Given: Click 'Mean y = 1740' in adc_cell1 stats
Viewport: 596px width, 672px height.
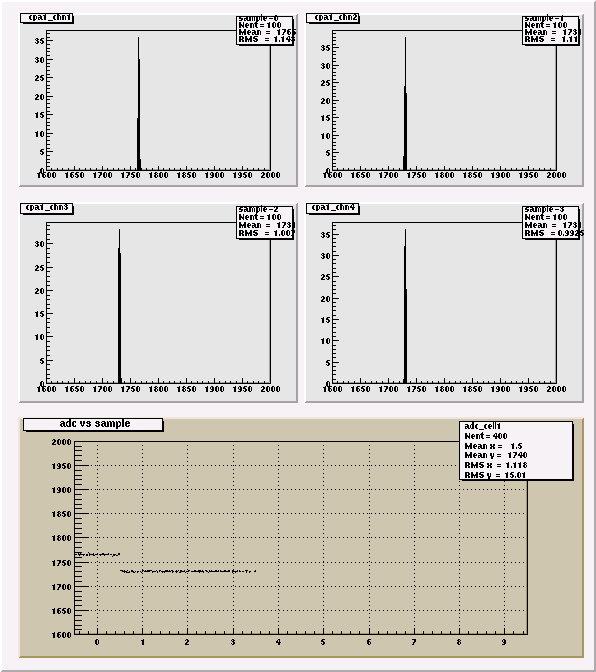Looking at the screenshot, I should [x=496, y=455].
